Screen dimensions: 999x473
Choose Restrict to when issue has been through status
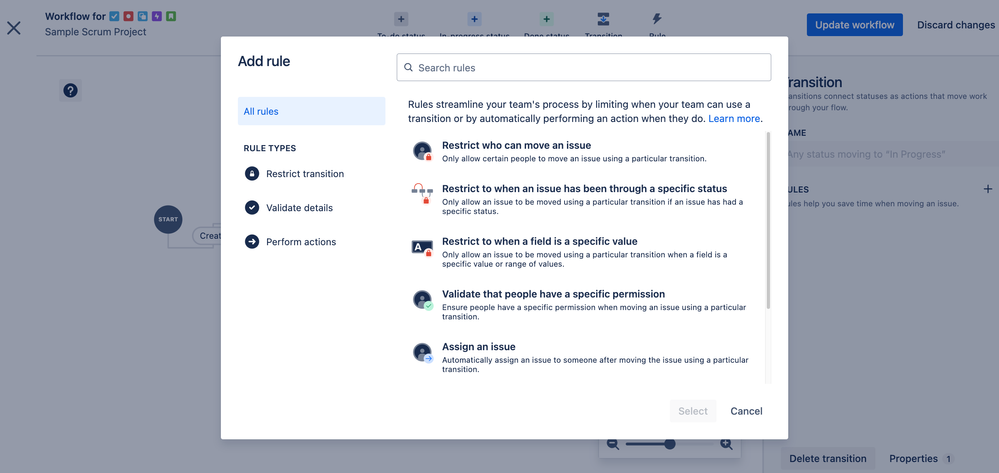pyautogui.click(x=586, y=199)
